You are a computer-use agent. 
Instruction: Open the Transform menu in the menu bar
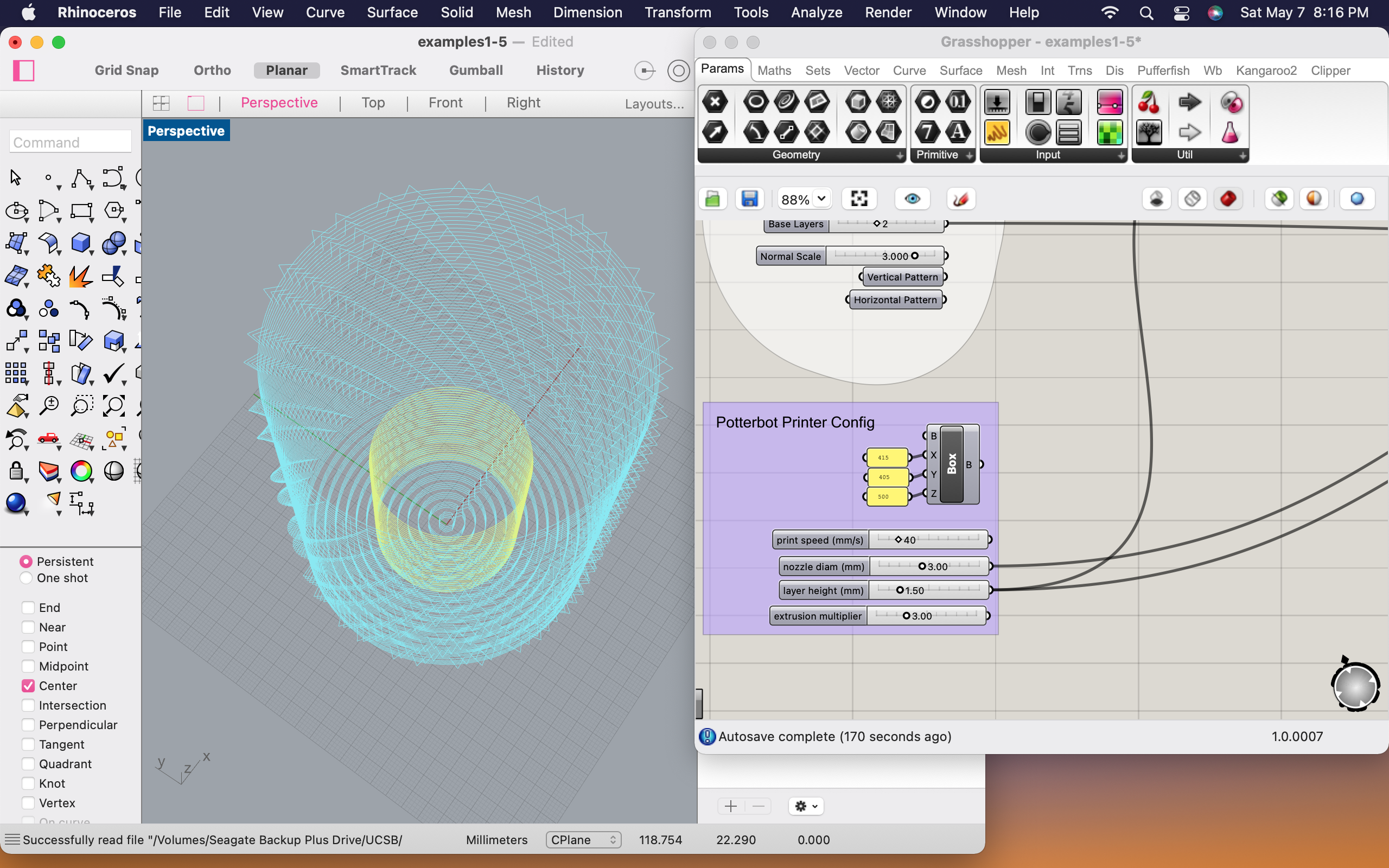(x=677, y=12)
